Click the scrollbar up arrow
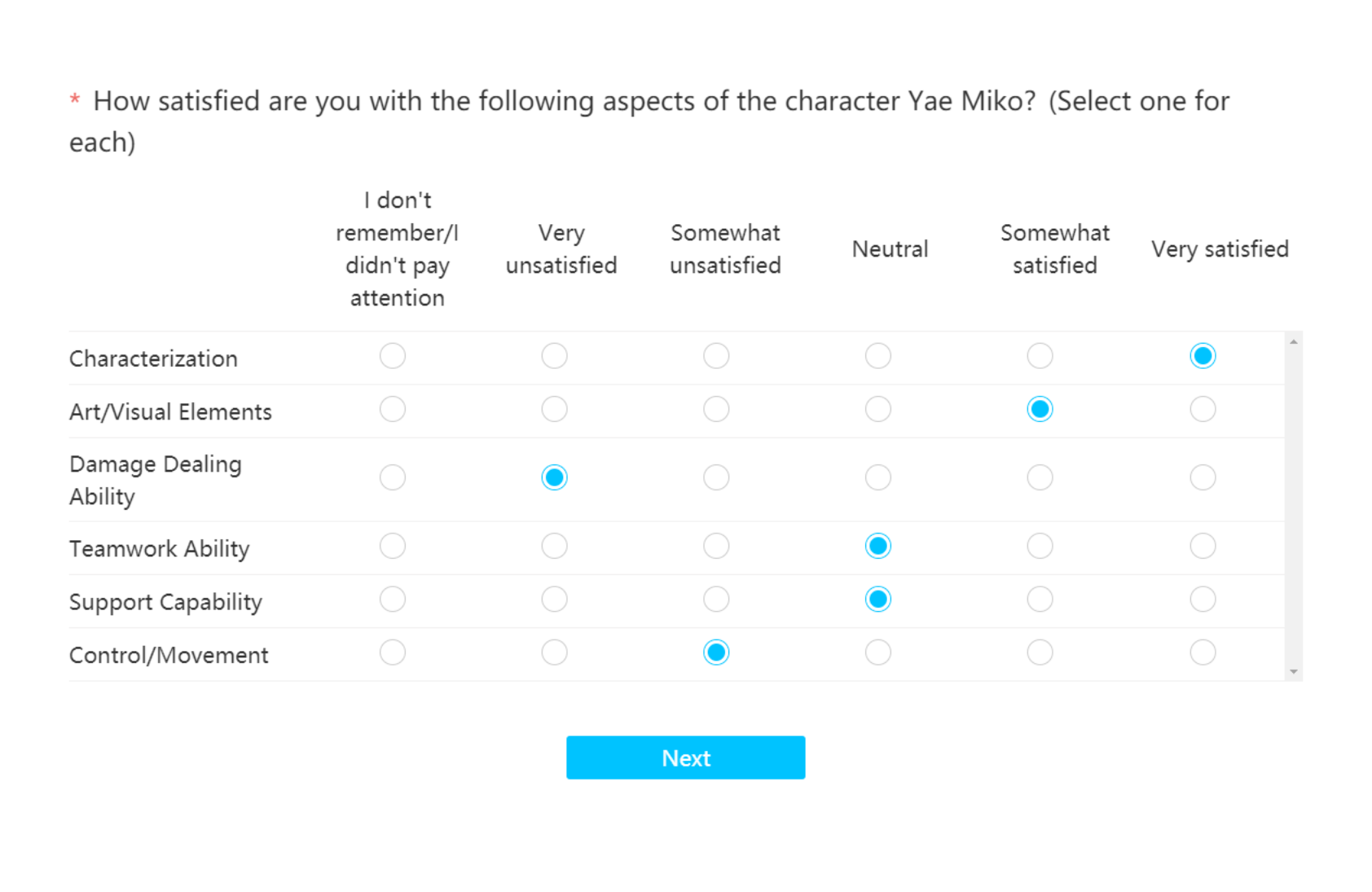Viewport: 1372px width, 892px height. 1294,342
